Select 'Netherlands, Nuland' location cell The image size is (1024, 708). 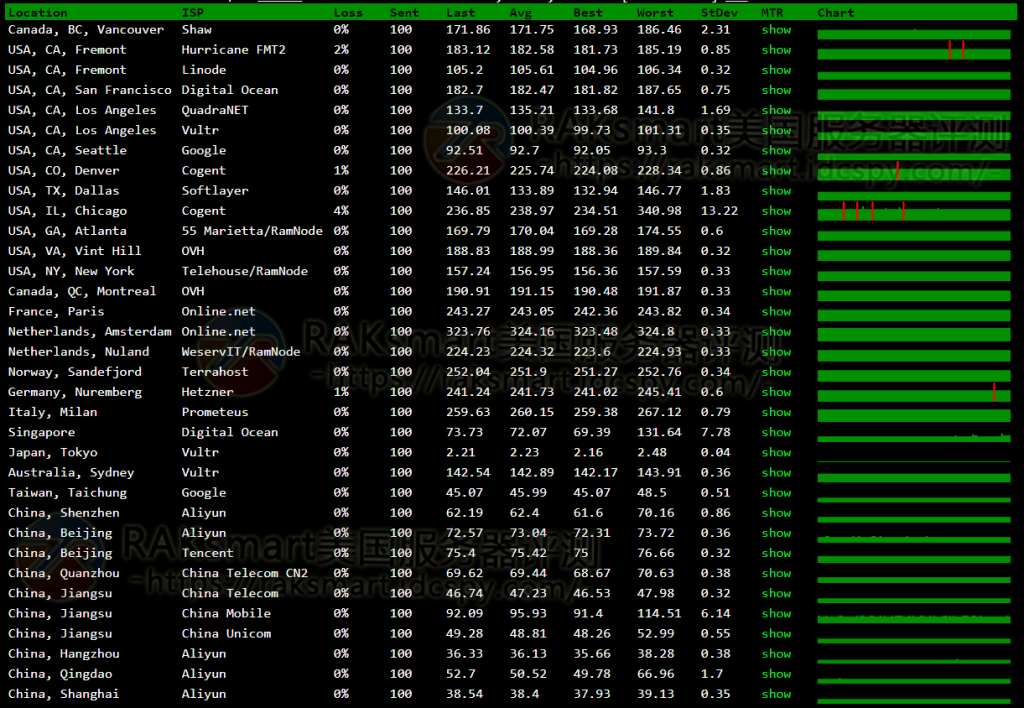point(78,352)
